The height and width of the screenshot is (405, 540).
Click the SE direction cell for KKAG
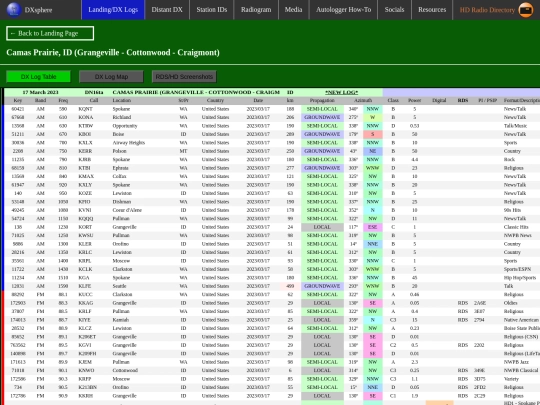(373, 303)
